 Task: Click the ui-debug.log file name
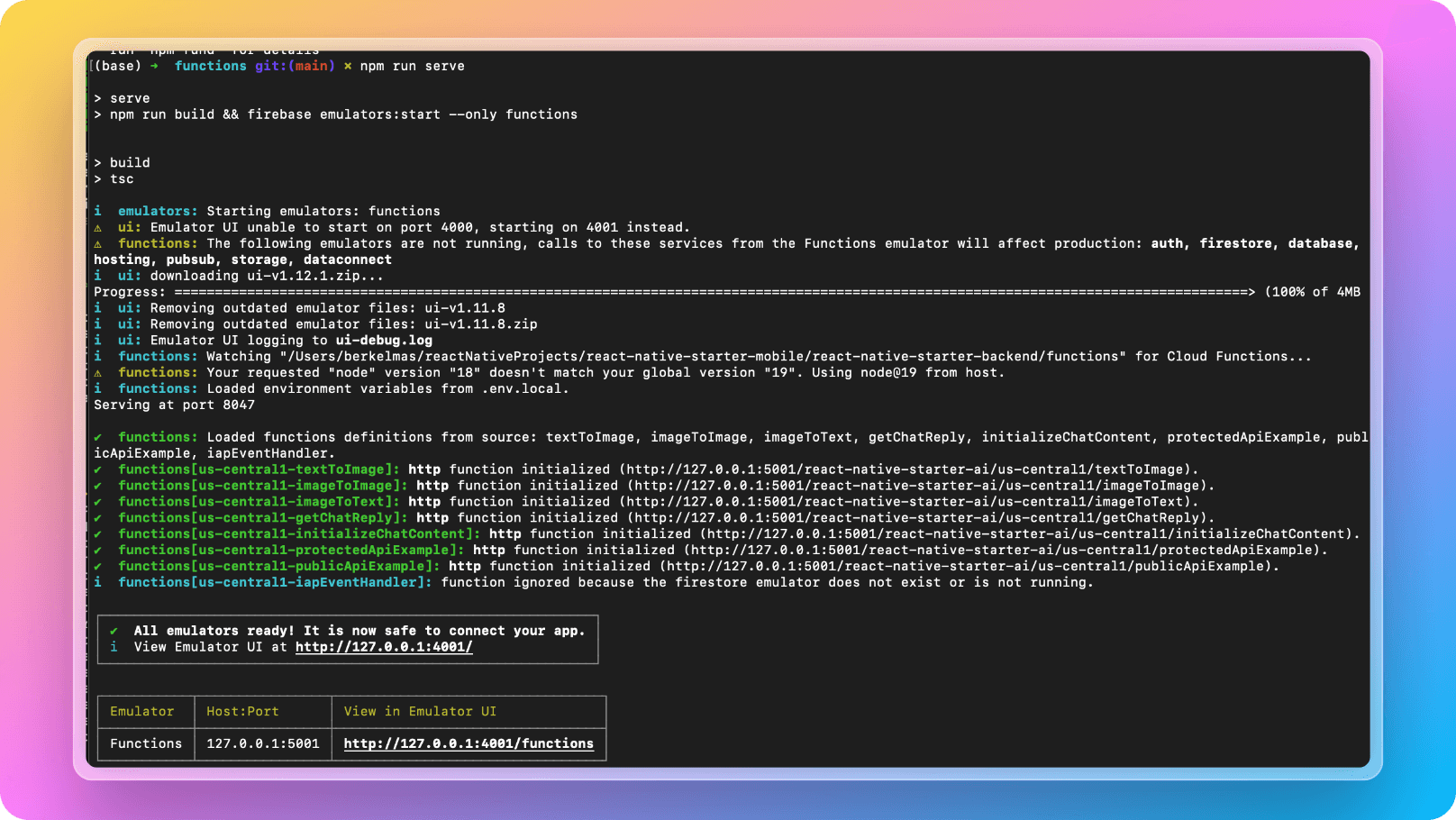pos(384,341)
